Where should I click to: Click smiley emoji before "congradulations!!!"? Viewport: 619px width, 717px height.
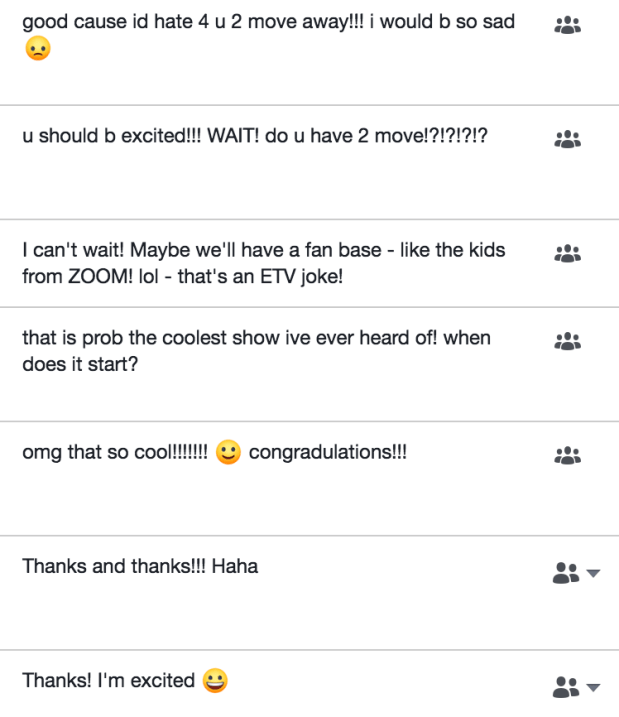coord(228,454)
